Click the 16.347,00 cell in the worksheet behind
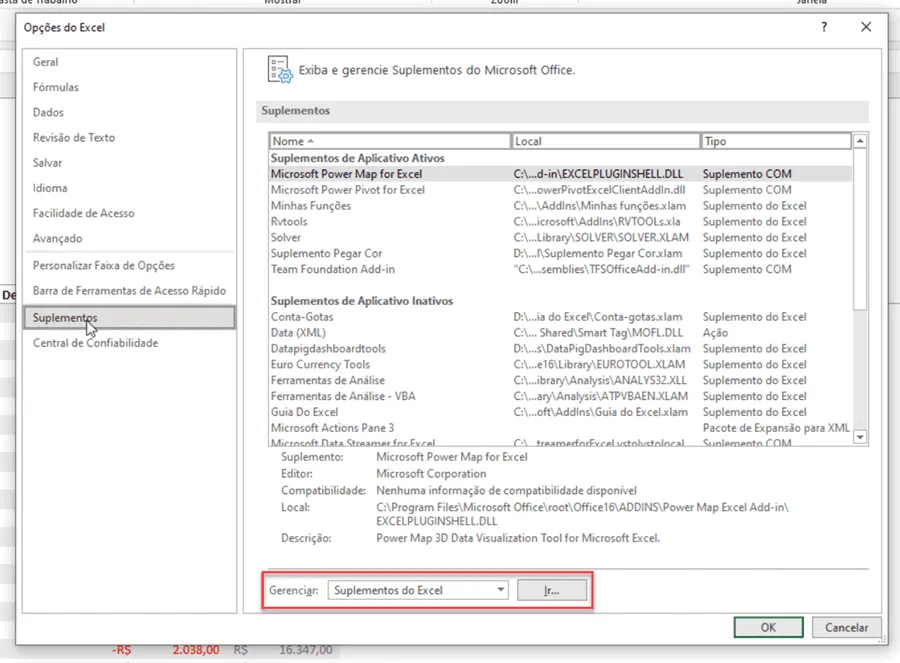Screen dimensions: 900x663 305,650
